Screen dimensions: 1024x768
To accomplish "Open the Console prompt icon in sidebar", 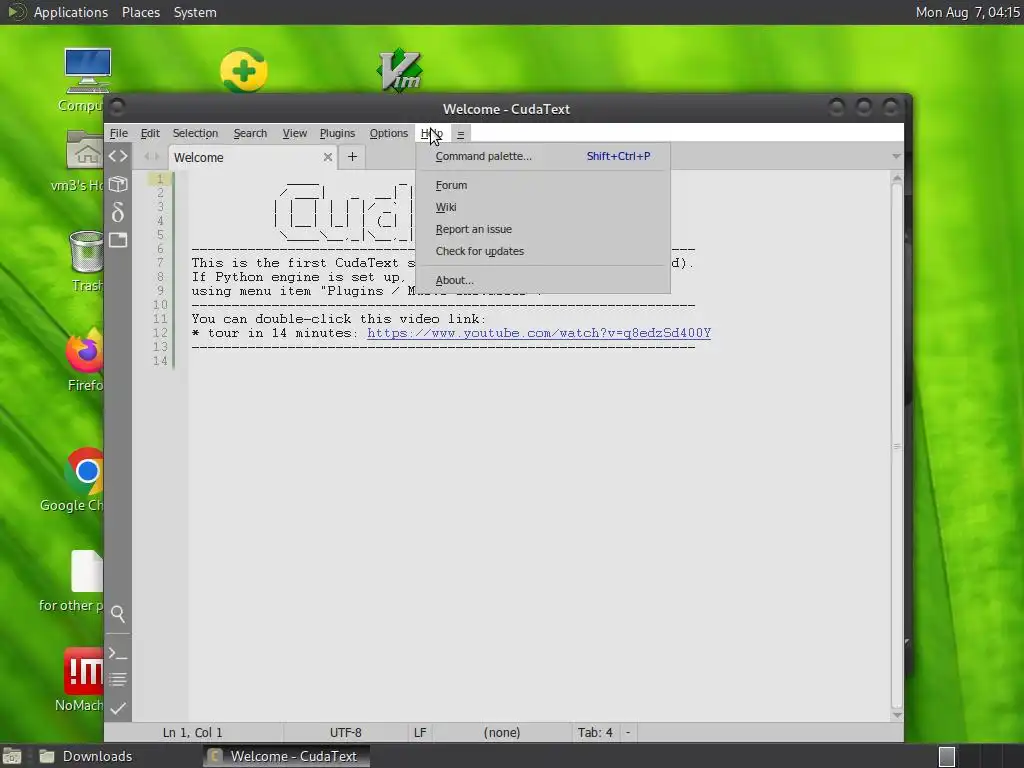I will [x=118, y=652].
